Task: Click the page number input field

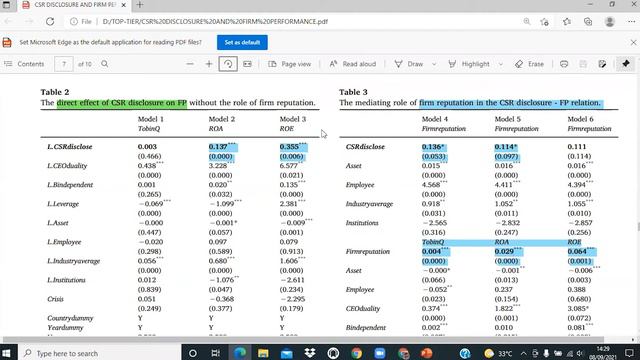Action: pos(64,64)
